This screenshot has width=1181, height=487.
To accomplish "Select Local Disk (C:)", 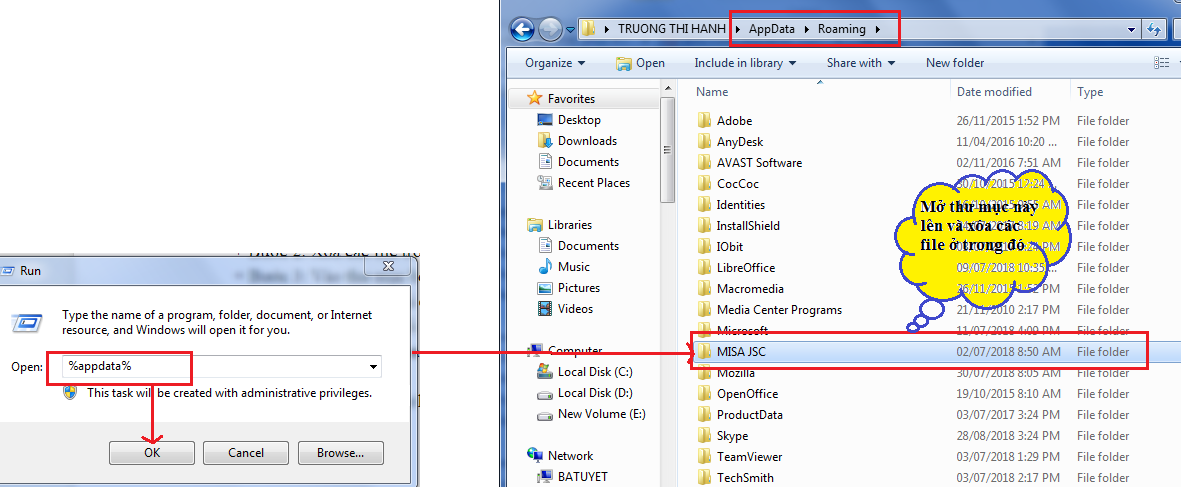I will coord(595,372).
